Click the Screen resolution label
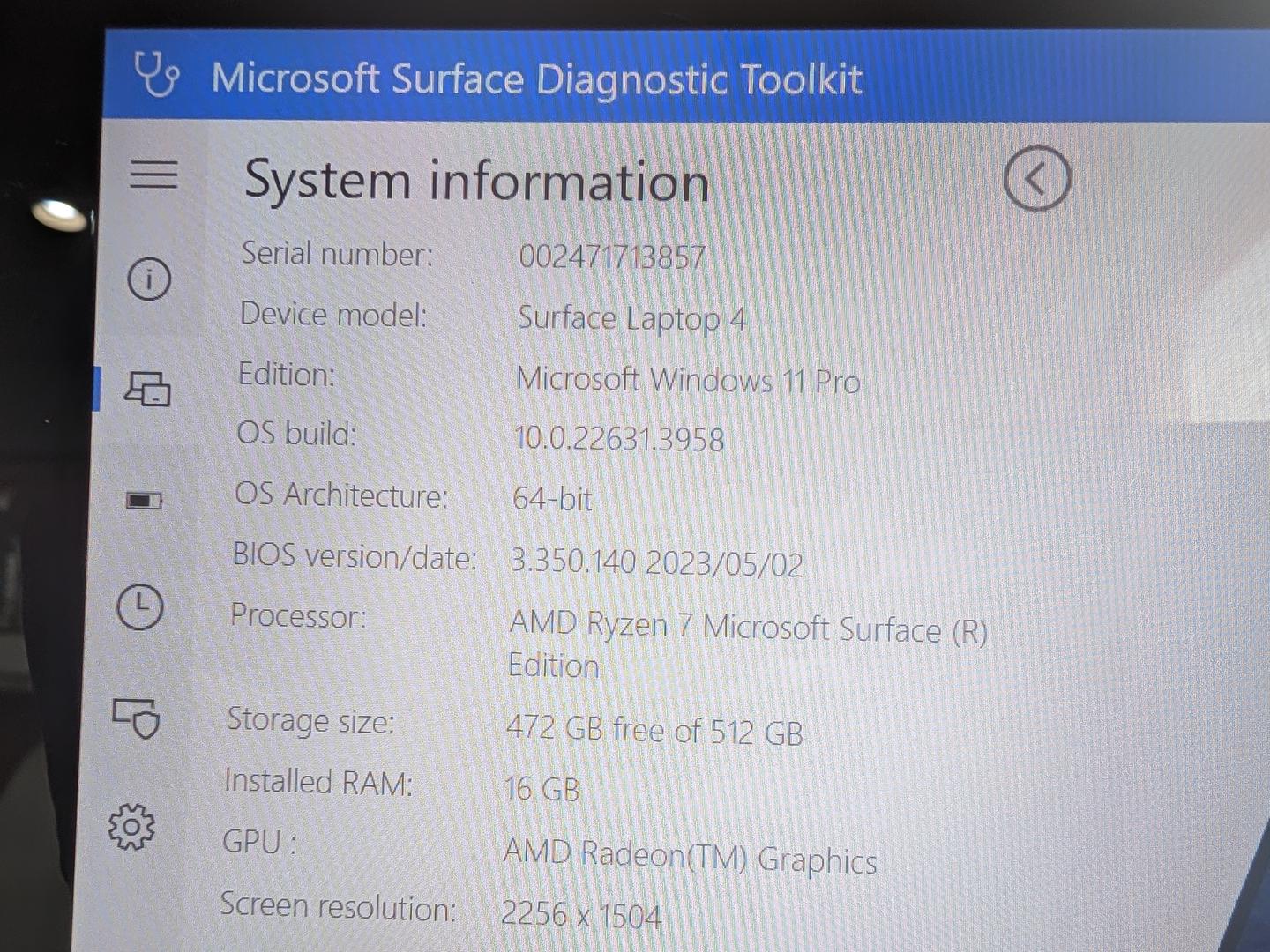 point(339,906)
